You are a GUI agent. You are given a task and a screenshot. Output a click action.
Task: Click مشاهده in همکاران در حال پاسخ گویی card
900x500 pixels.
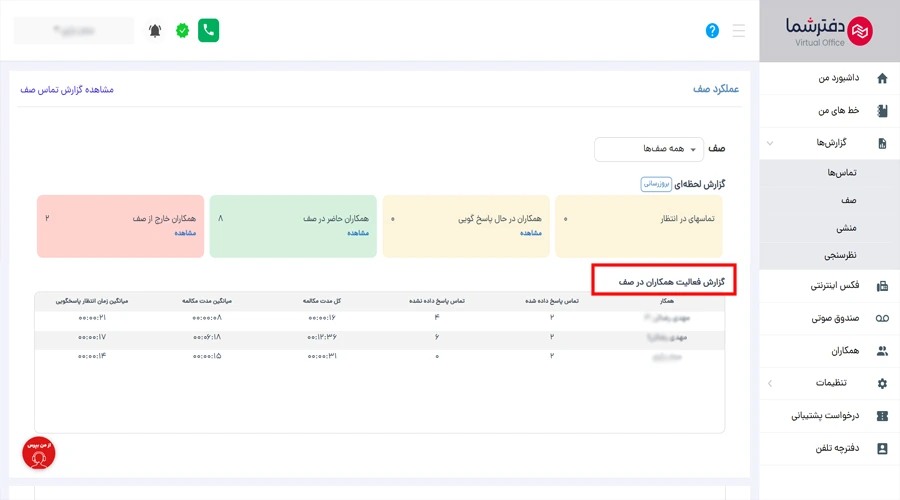(531, 233)
